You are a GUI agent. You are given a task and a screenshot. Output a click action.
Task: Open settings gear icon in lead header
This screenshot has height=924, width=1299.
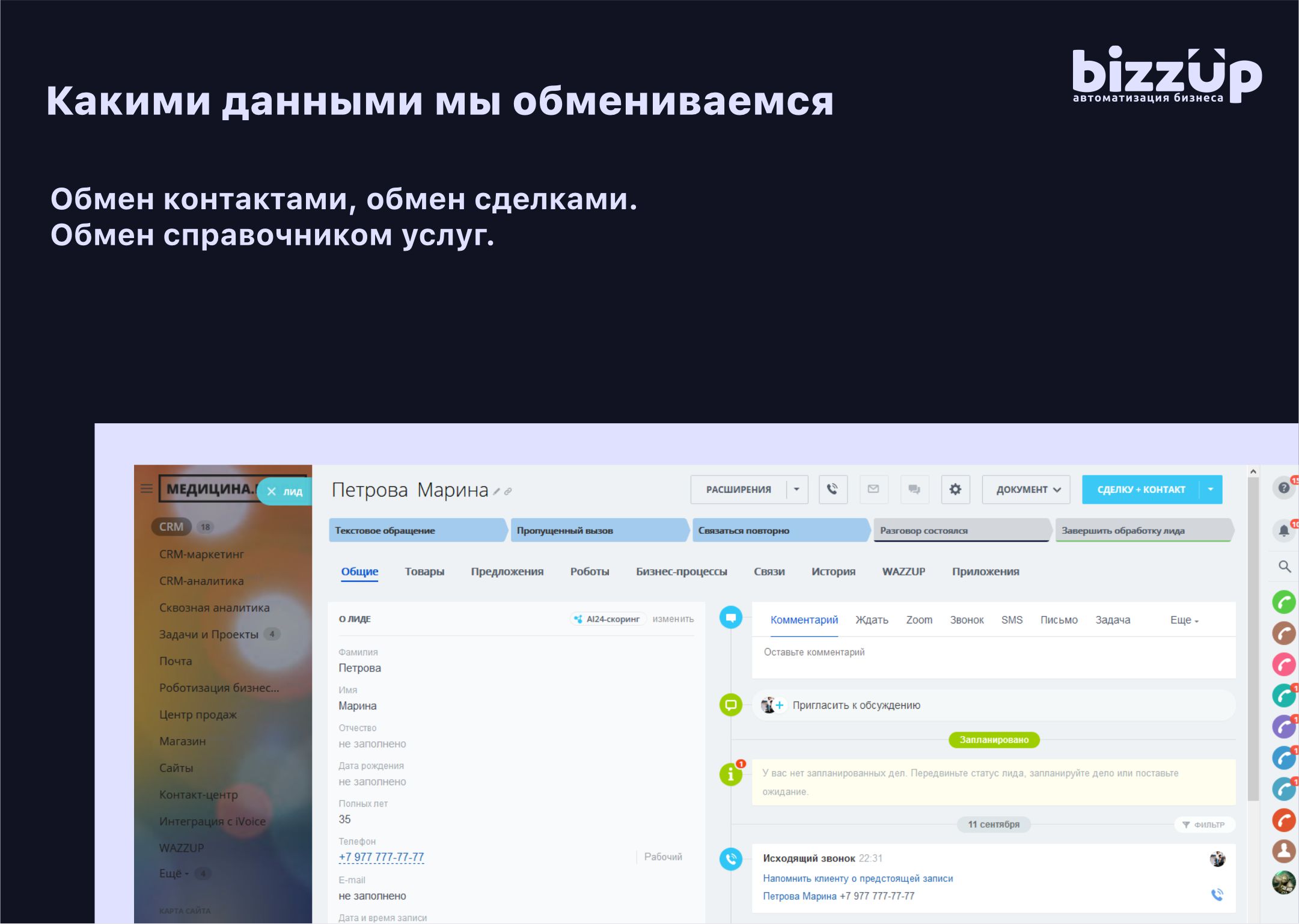pos(955,489)
